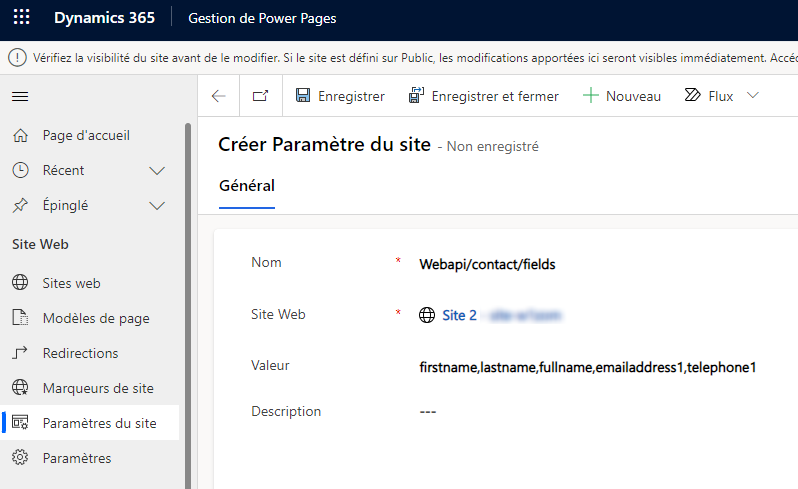Select the Général tab

click(247, 186)
